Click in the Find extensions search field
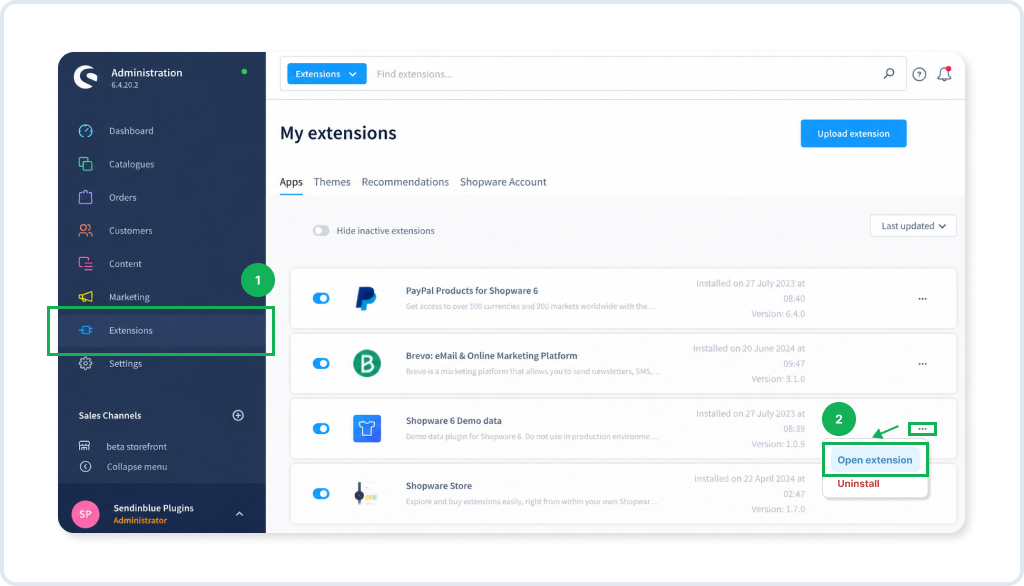Screen dimensions: 1024x586 (624, 74)
